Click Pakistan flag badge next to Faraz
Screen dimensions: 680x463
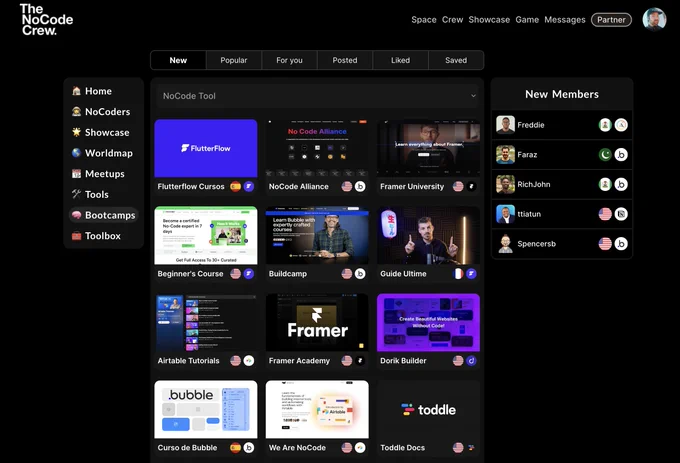coord(605,154)
